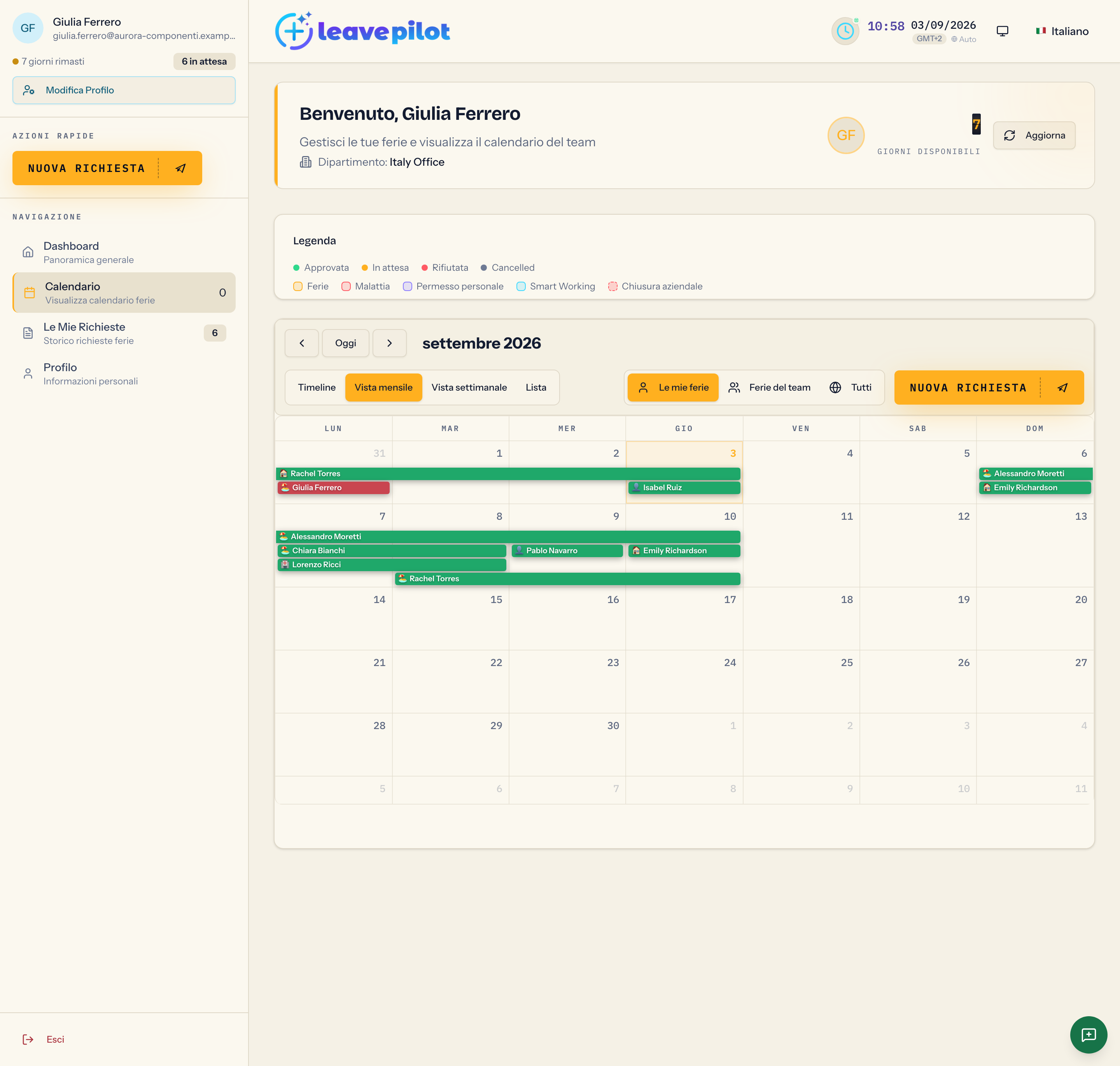This screenshot has width=1120, height=1066.
Task: Click the paper plane icon in calendar toolbar
Action: click(1062, 387)
